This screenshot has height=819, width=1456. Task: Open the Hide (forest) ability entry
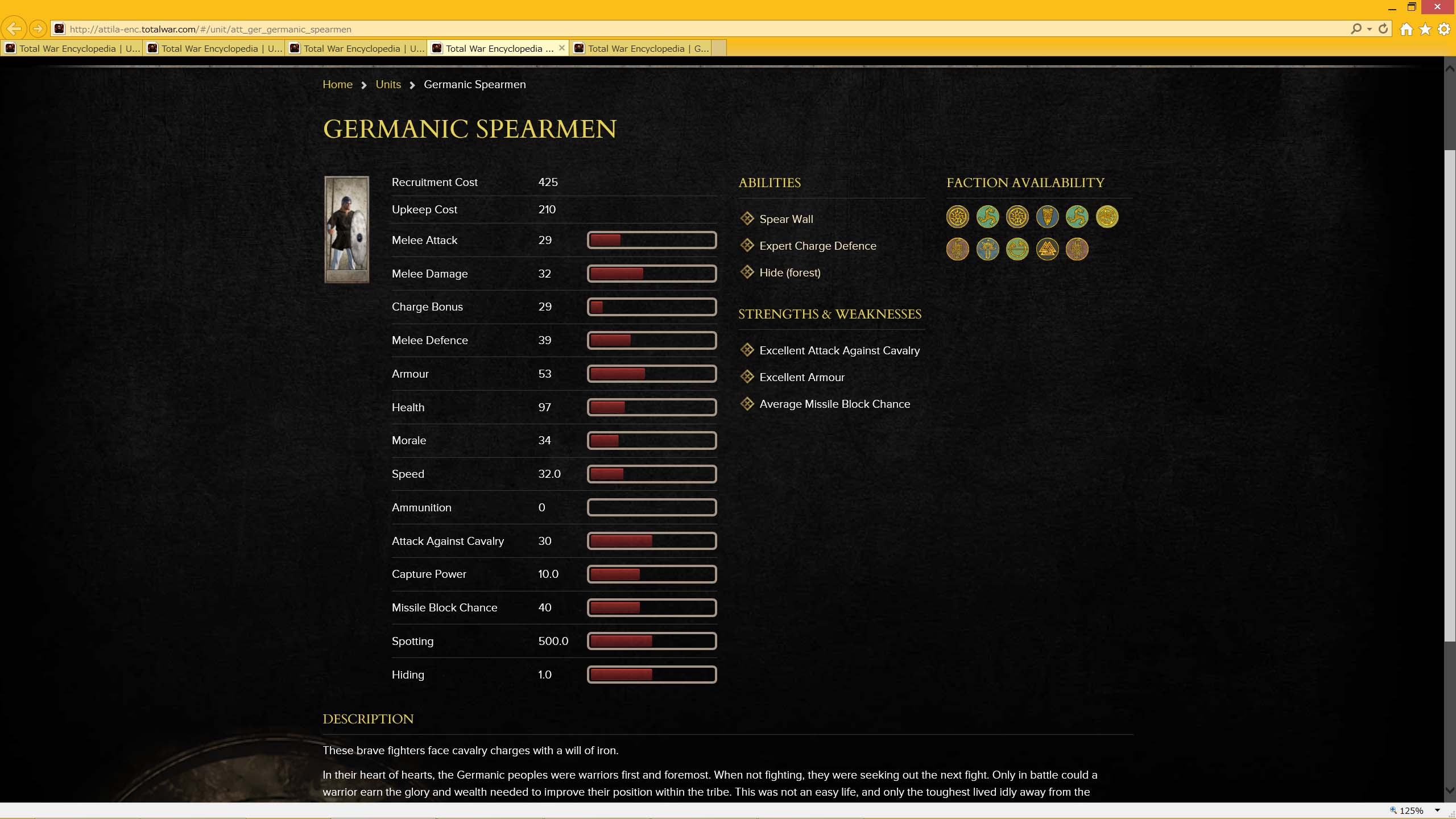(x=789, y=272)
